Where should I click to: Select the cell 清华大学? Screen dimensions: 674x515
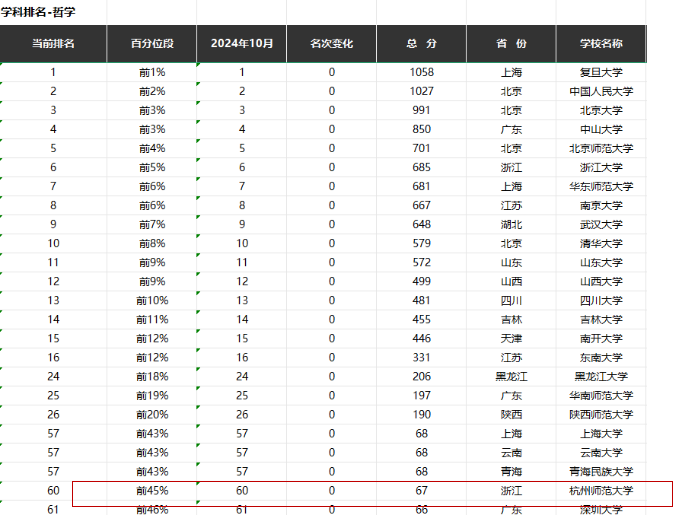(601, 243)
